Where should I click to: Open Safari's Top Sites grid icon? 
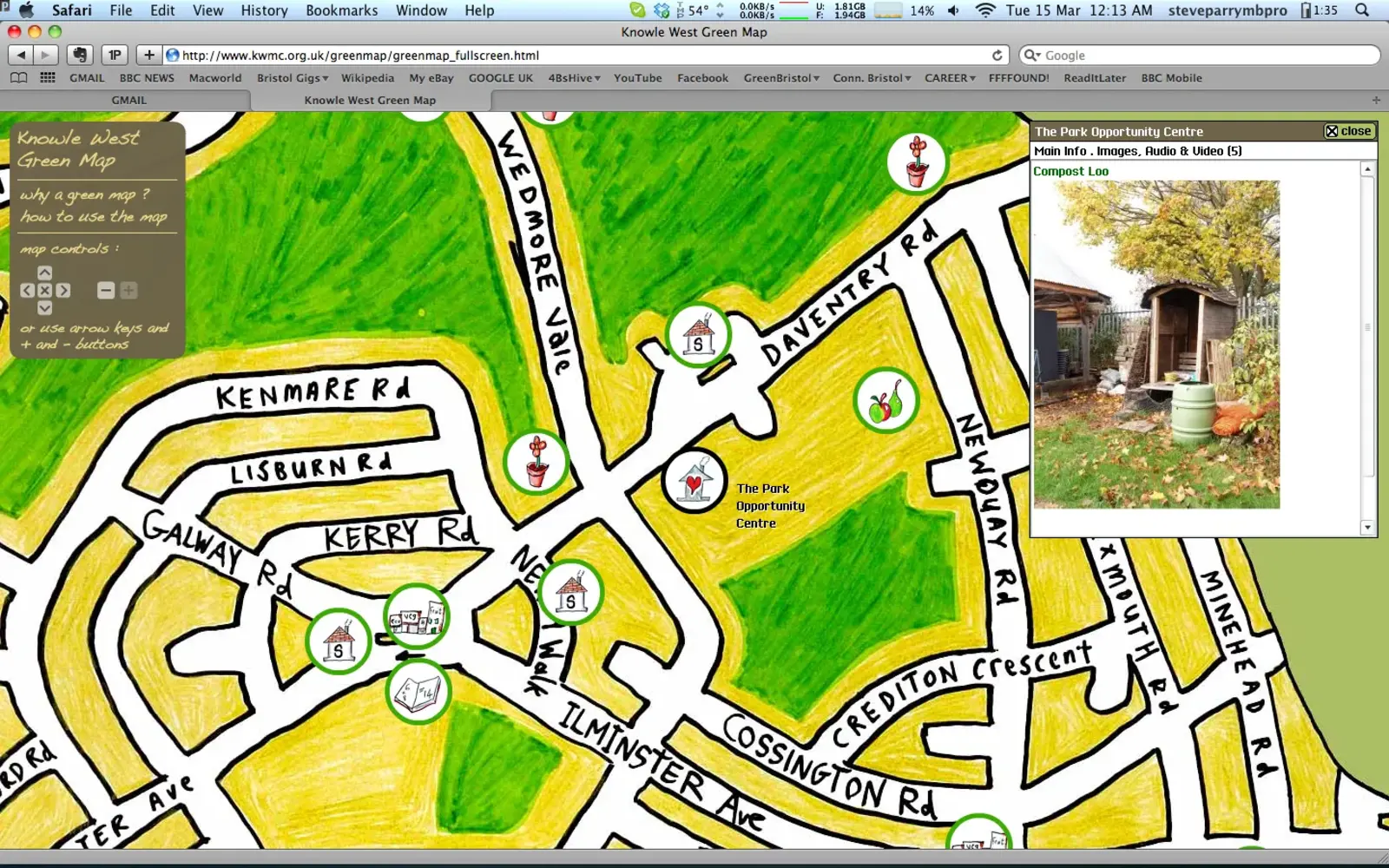coord(48,78)
